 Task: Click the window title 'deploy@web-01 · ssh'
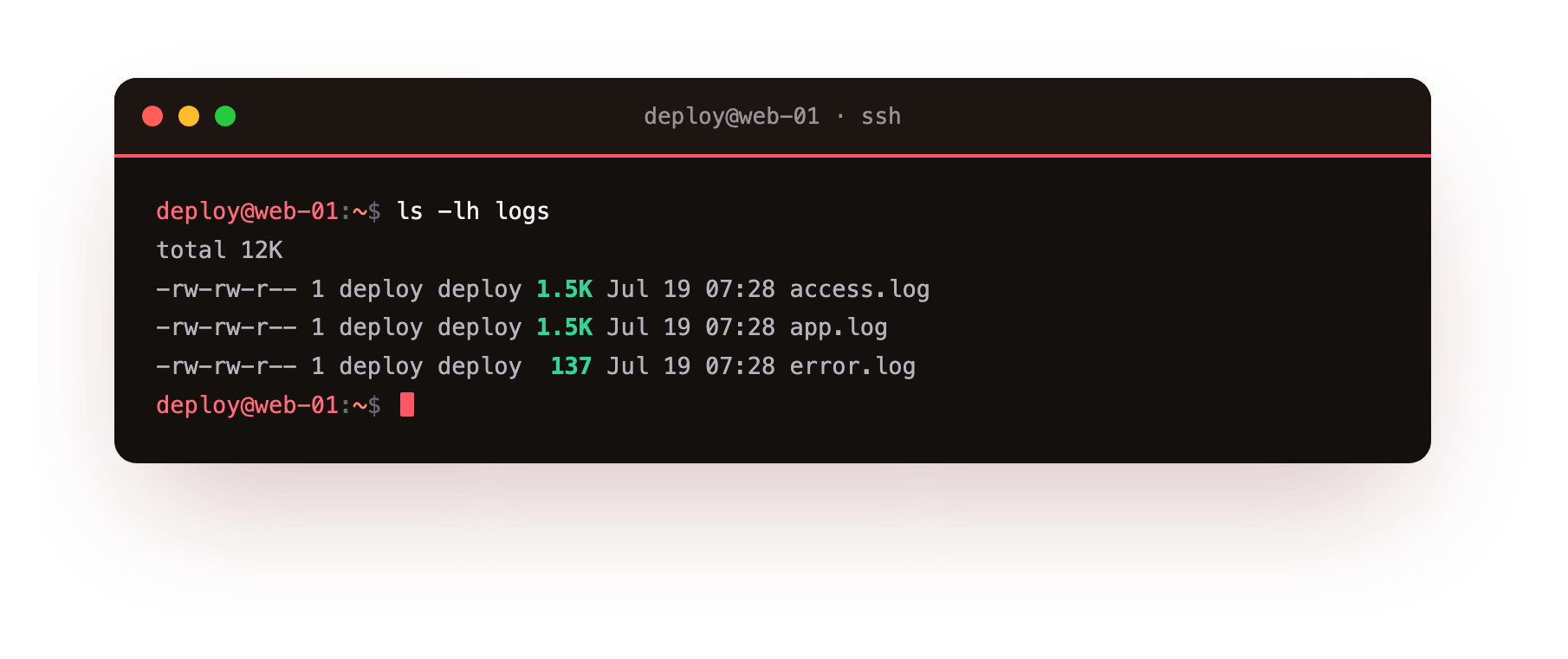point(772,116)
